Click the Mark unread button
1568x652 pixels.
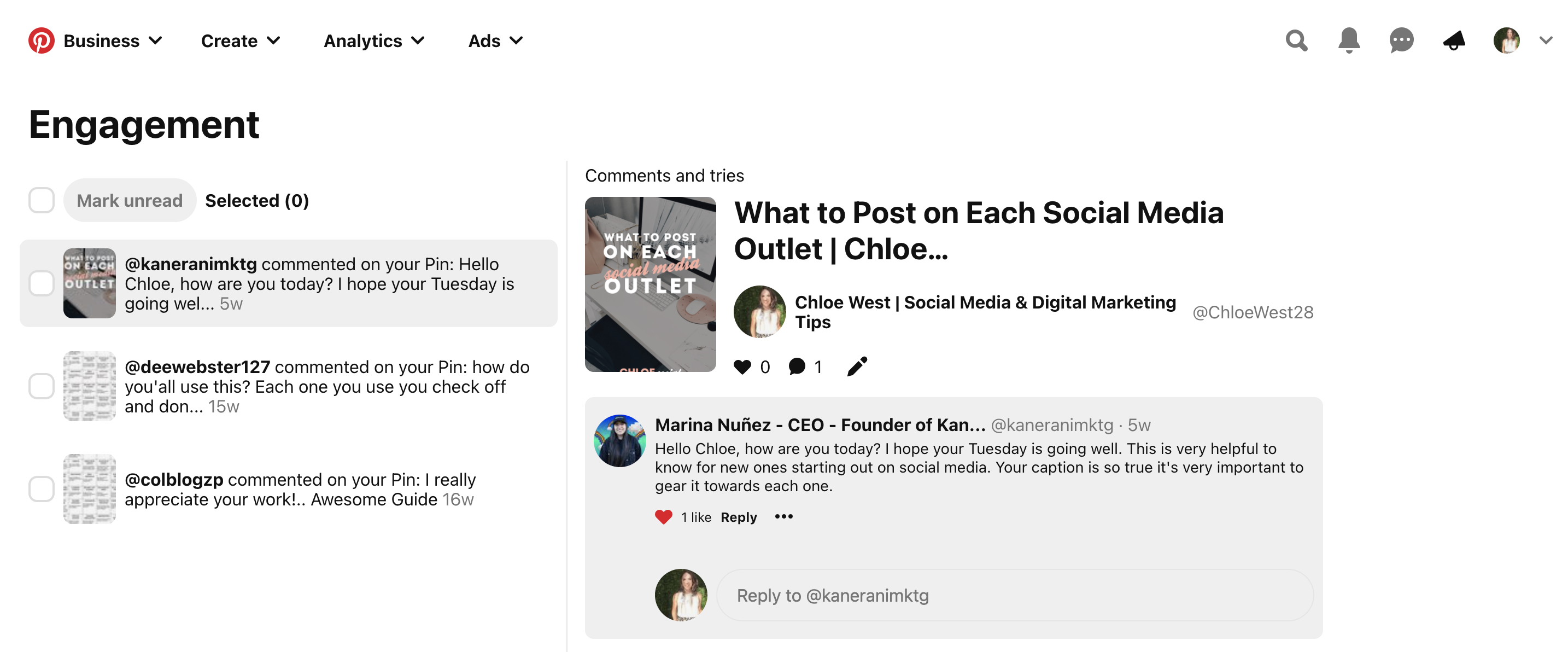129,201
